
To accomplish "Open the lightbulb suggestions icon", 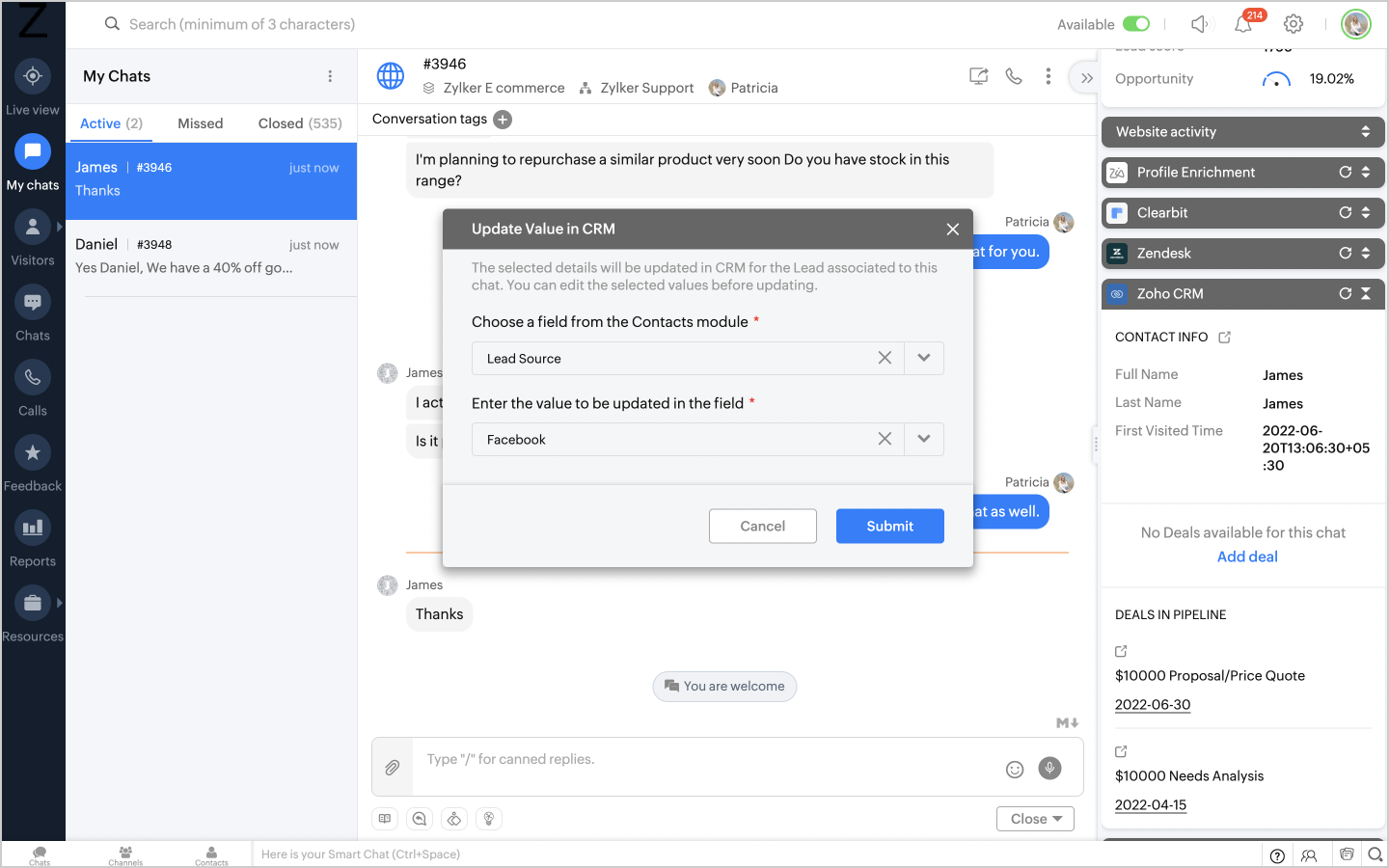I will [489, 819].
